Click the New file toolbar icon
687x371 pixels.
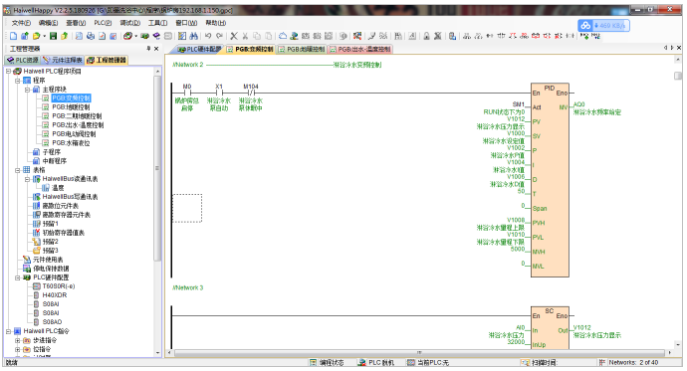tap(14, 36)
